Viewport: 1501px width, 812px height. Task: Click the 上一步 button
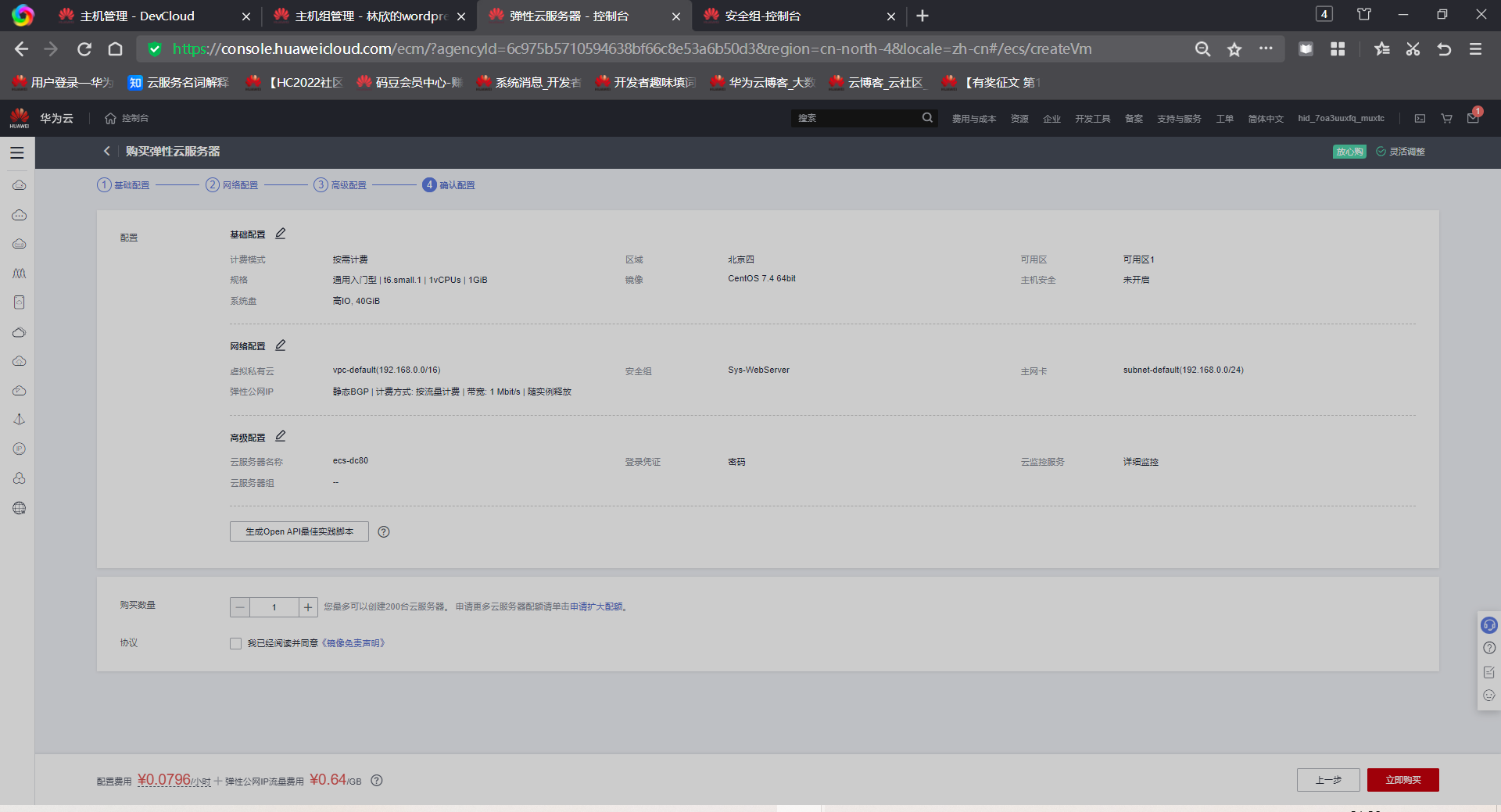[x=1328, y=780]
